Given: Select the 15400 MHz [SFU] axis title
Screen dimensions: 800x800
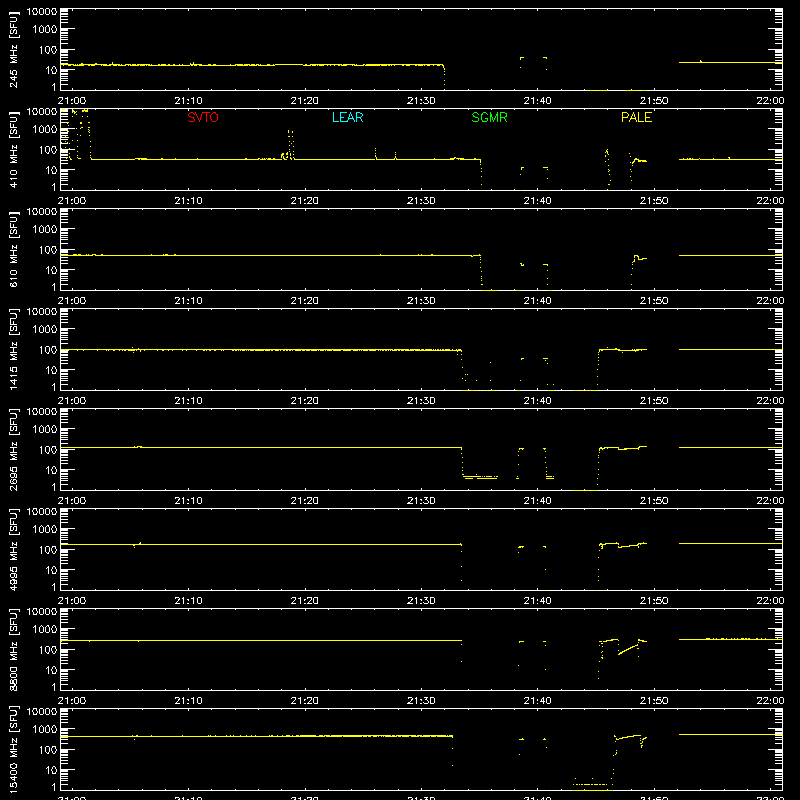Looking at the screenshot, I should [x=14, y=750].
